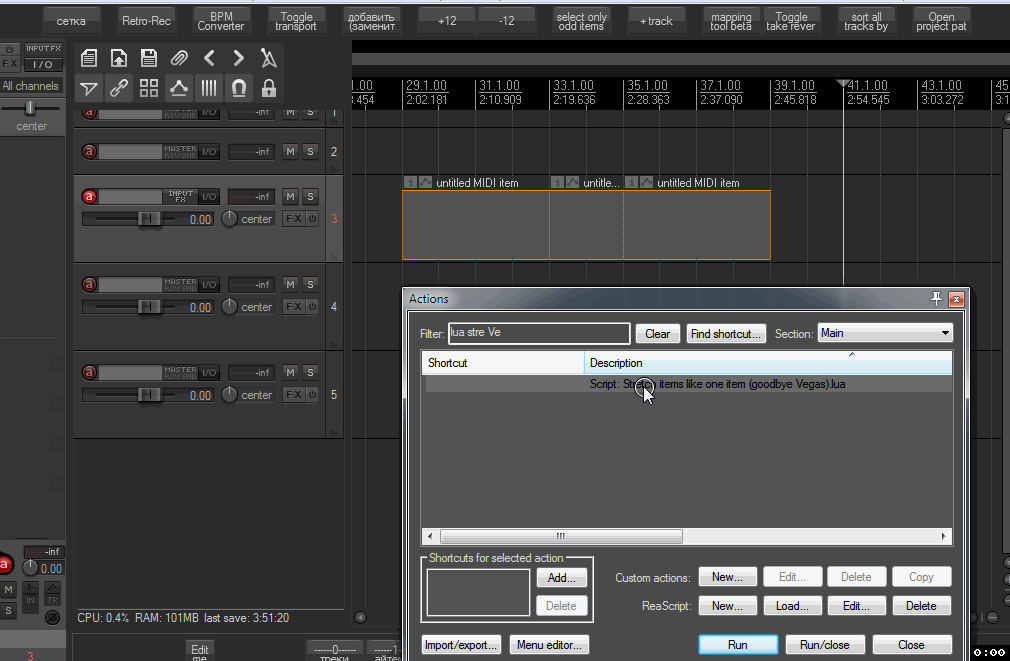Click the Run/close button
1010x661 pixels.
click(824, 644)
